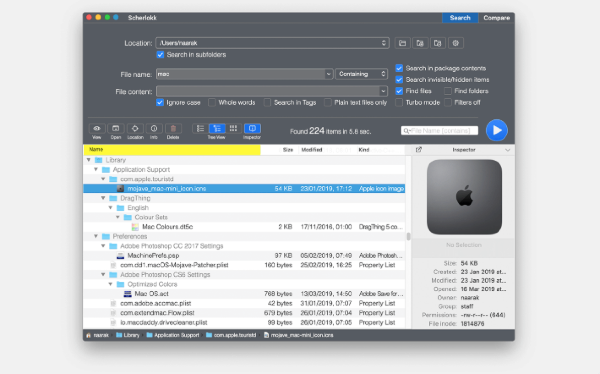
Task: Open the Location path dropdown
Action: point(272,43)
